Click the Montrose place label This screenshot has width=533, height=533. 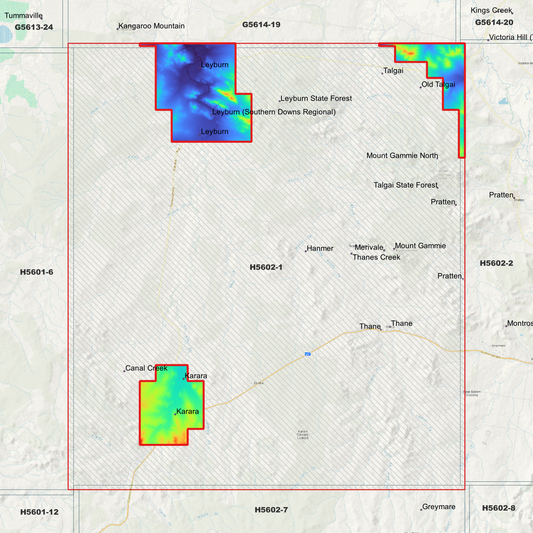(x=520, y=323)
